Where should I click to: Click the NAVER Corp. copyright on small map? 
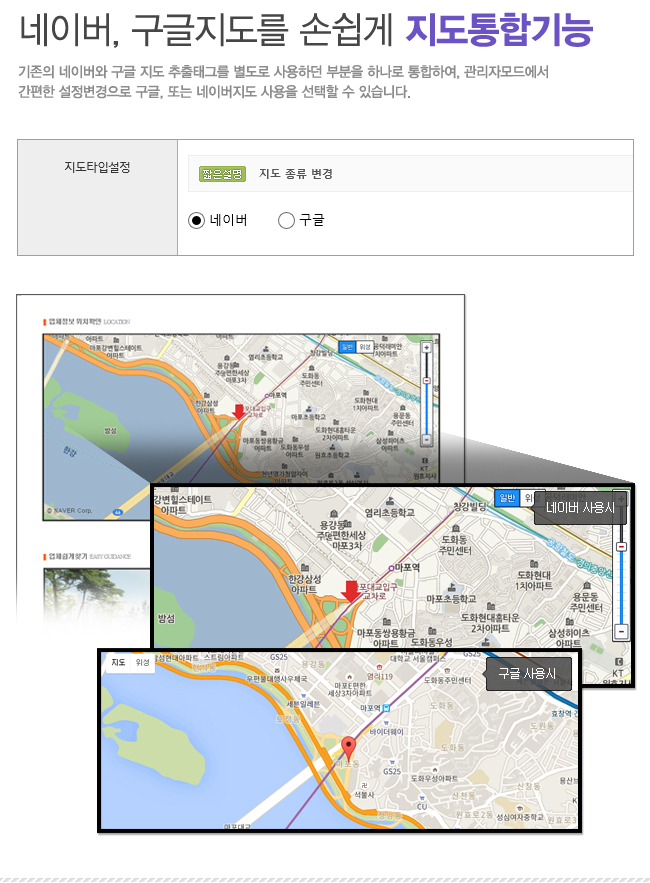click(x=69, y=511)
